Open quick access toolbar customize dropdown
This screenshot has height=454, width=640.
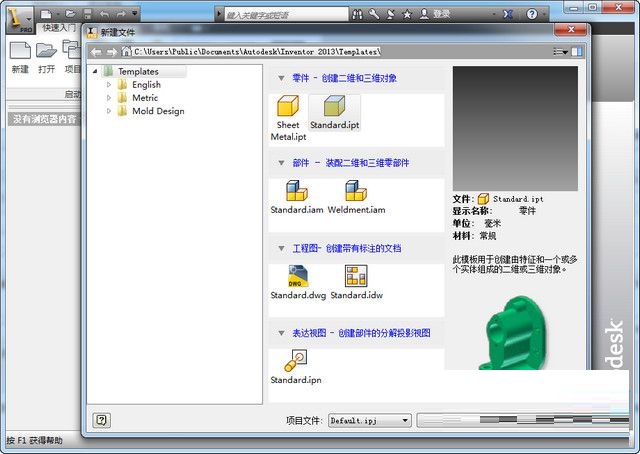[x=135, y=14]
